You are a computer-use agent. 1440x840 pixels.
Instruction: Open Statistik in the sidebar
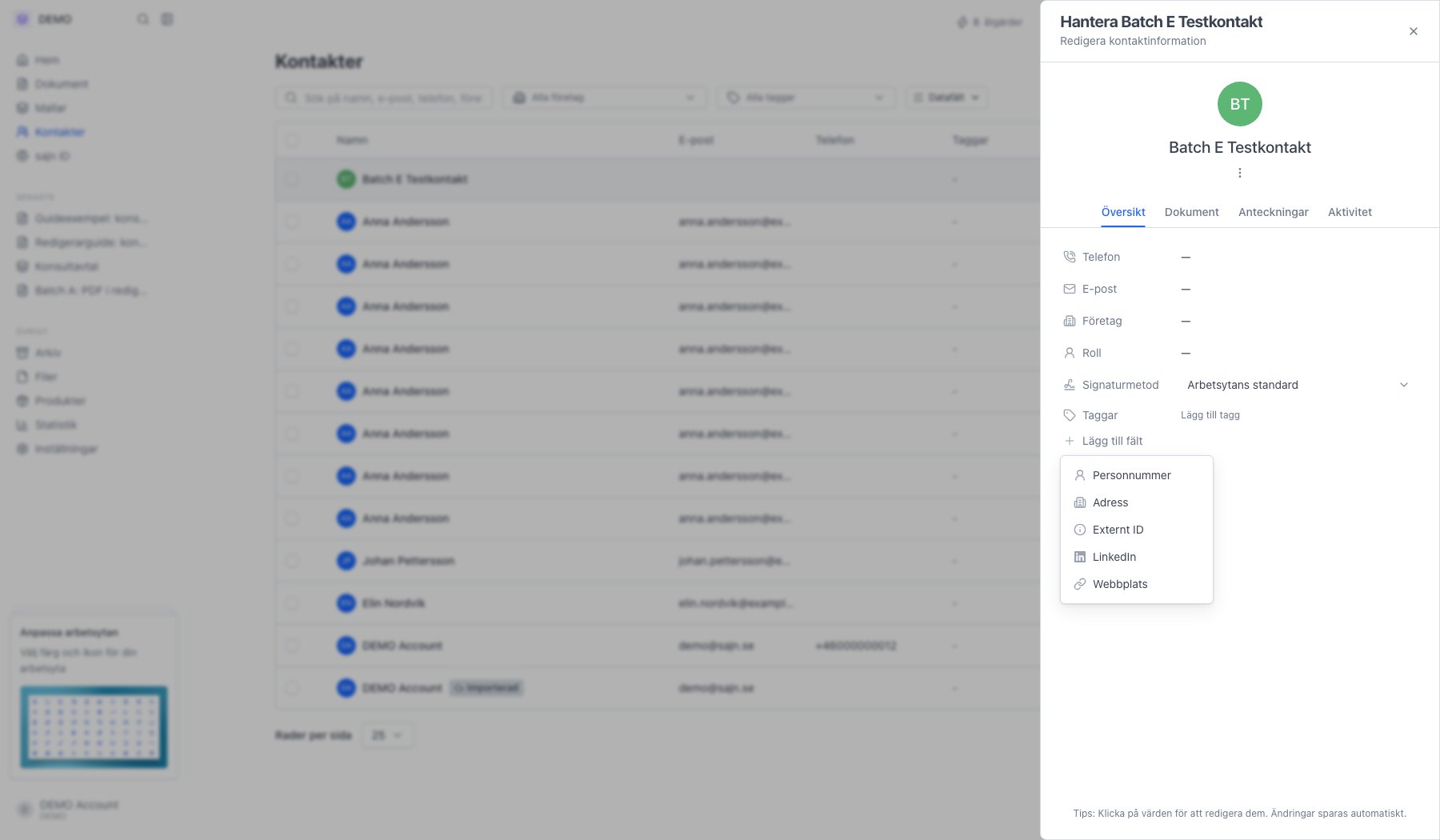pos(47,425)
